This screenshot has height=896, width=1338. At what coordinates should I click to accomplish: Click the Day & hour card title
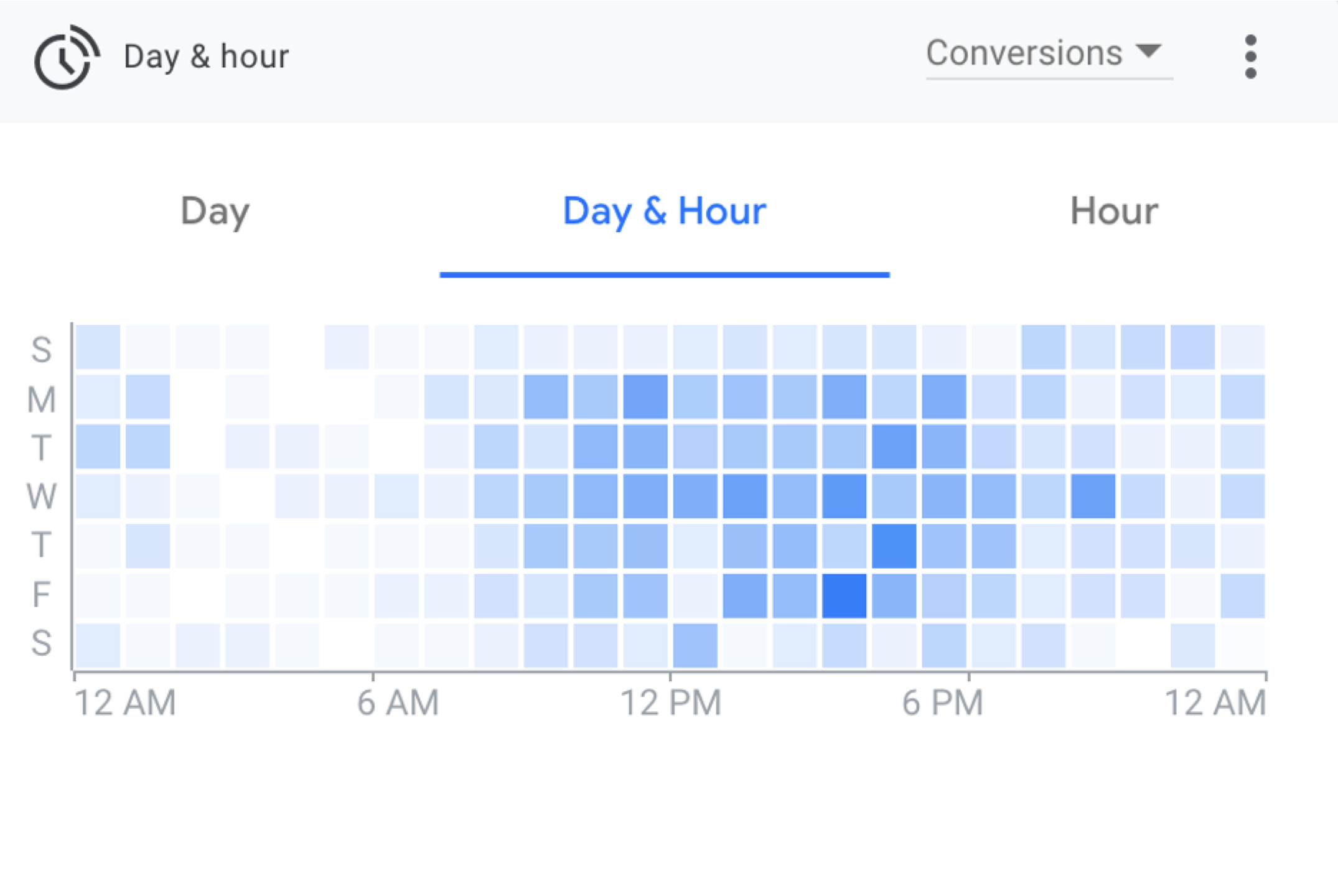click(x=206, y=57)
